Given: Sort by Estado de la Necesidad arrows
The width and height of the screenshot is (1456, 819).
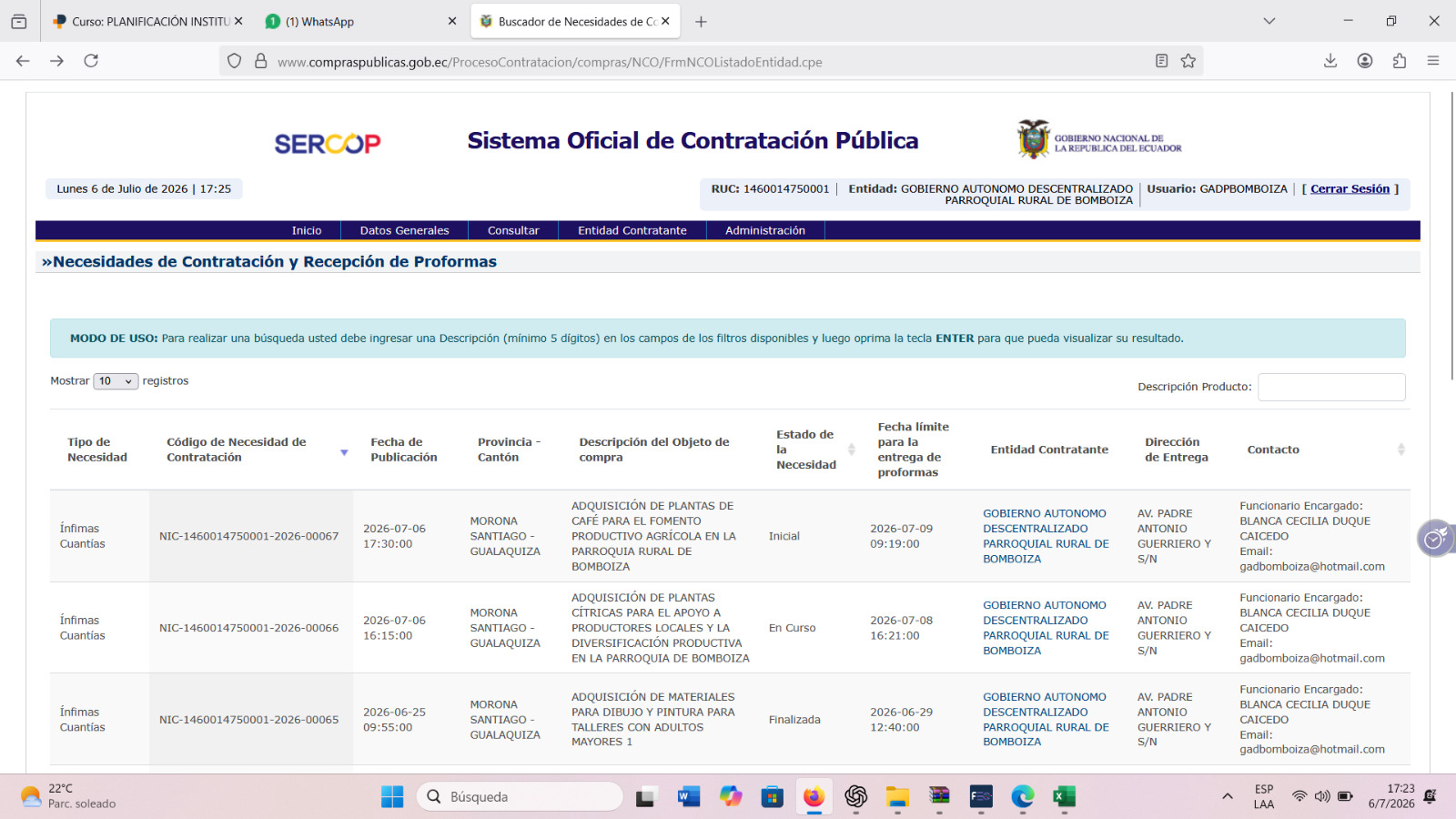Looking at the screenshot, I should [852, 450].
